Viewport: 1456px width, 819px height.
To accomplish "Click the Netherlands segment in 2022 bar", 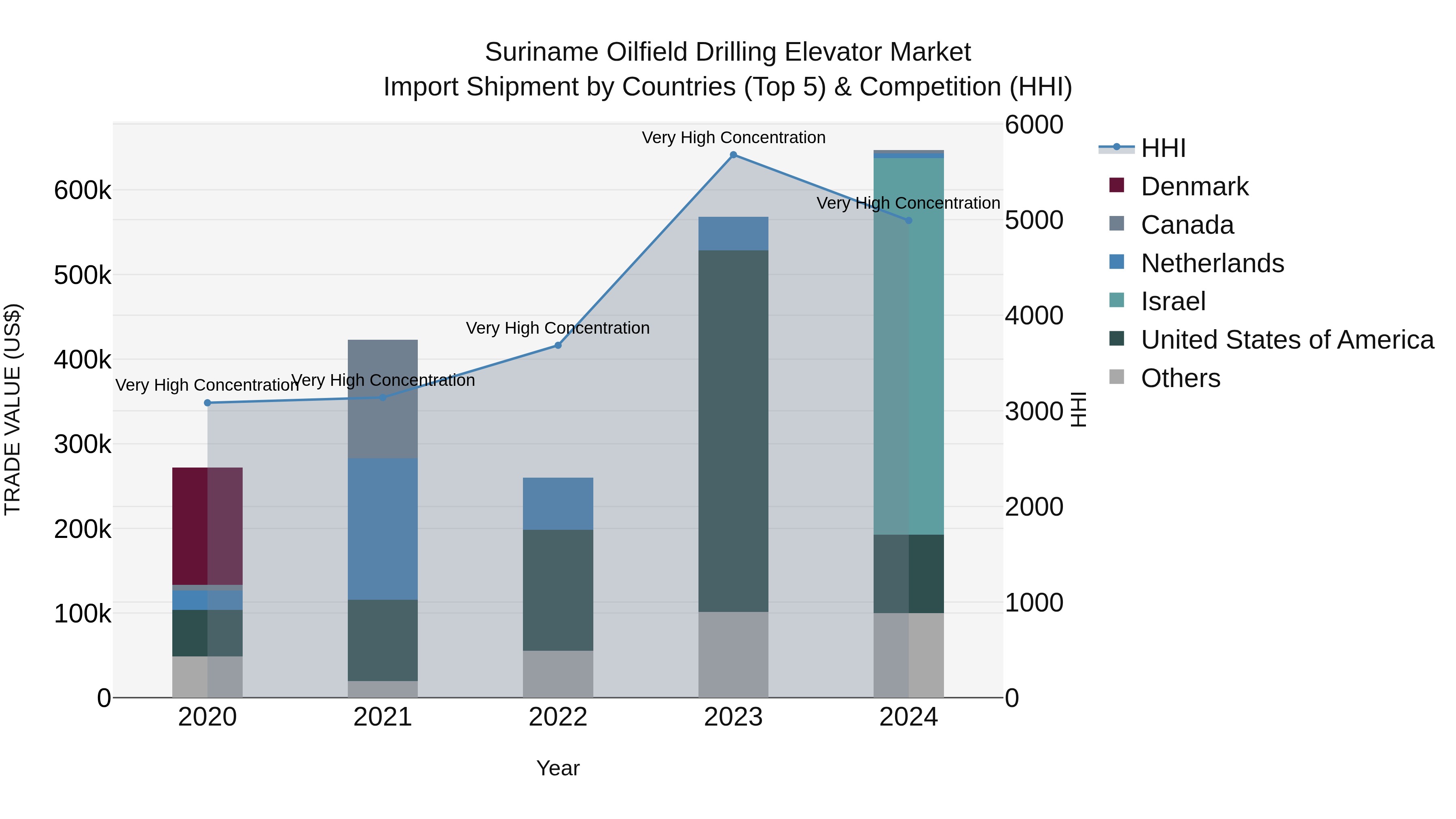I will (x=558, y=504).
